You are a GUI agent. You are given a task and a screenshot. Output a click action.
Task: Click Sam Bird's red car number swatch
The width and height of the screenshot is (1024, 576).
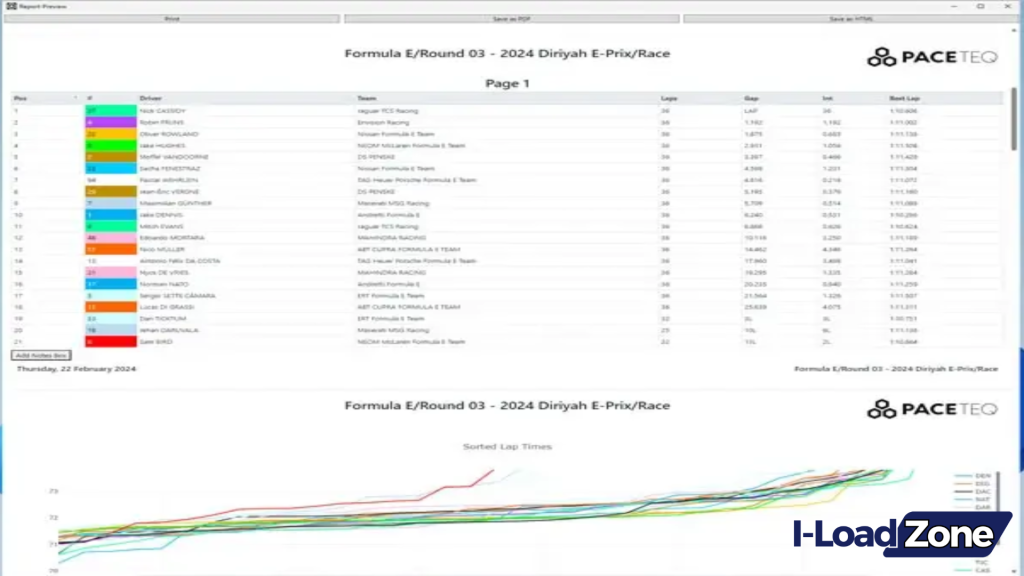tap(110, 341)
